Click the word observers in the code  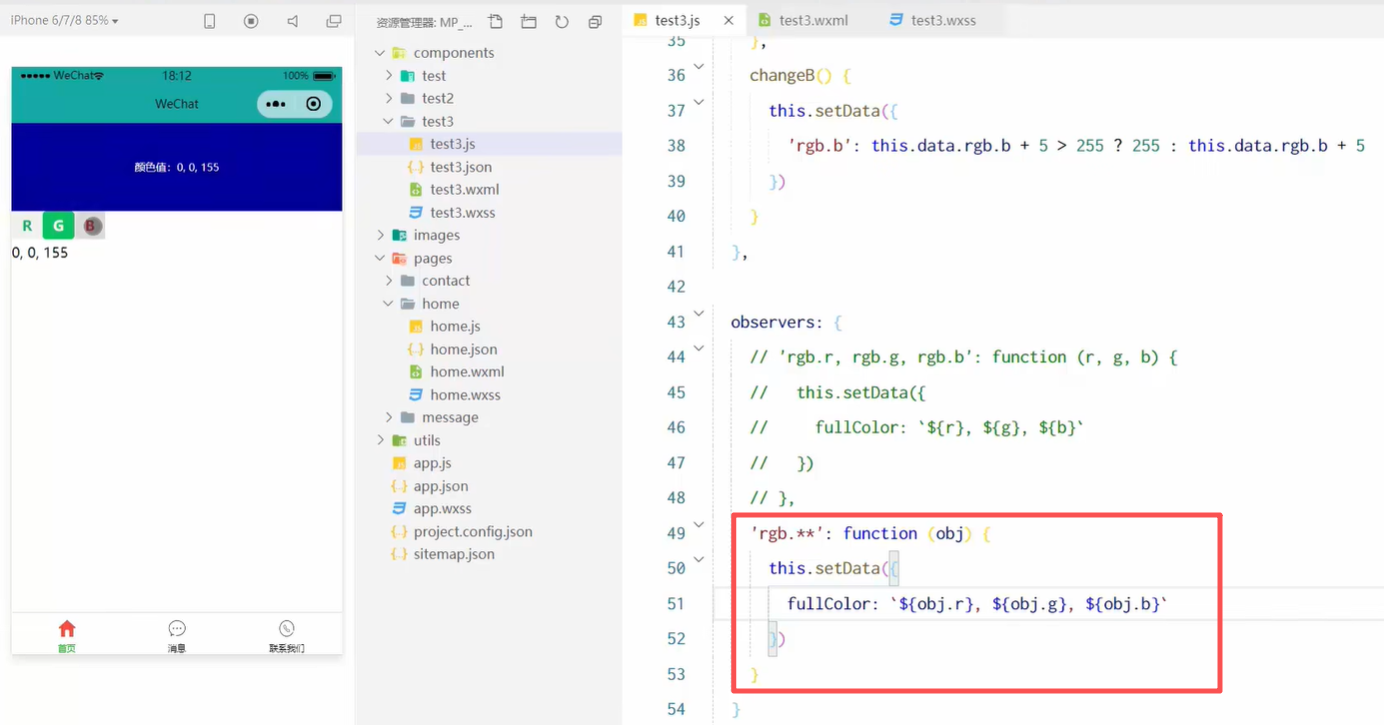tap(772, 322)
